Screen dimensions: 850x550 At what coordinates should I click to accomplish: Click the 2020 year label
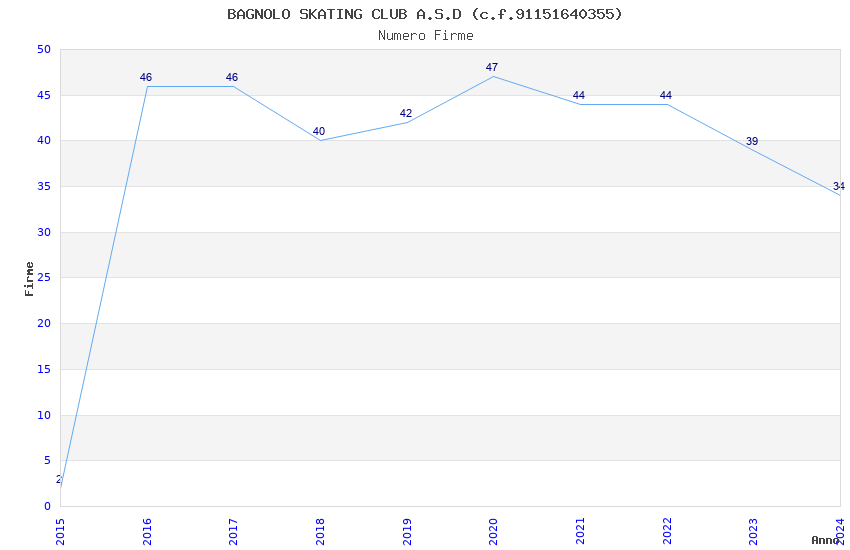(493, 532)
